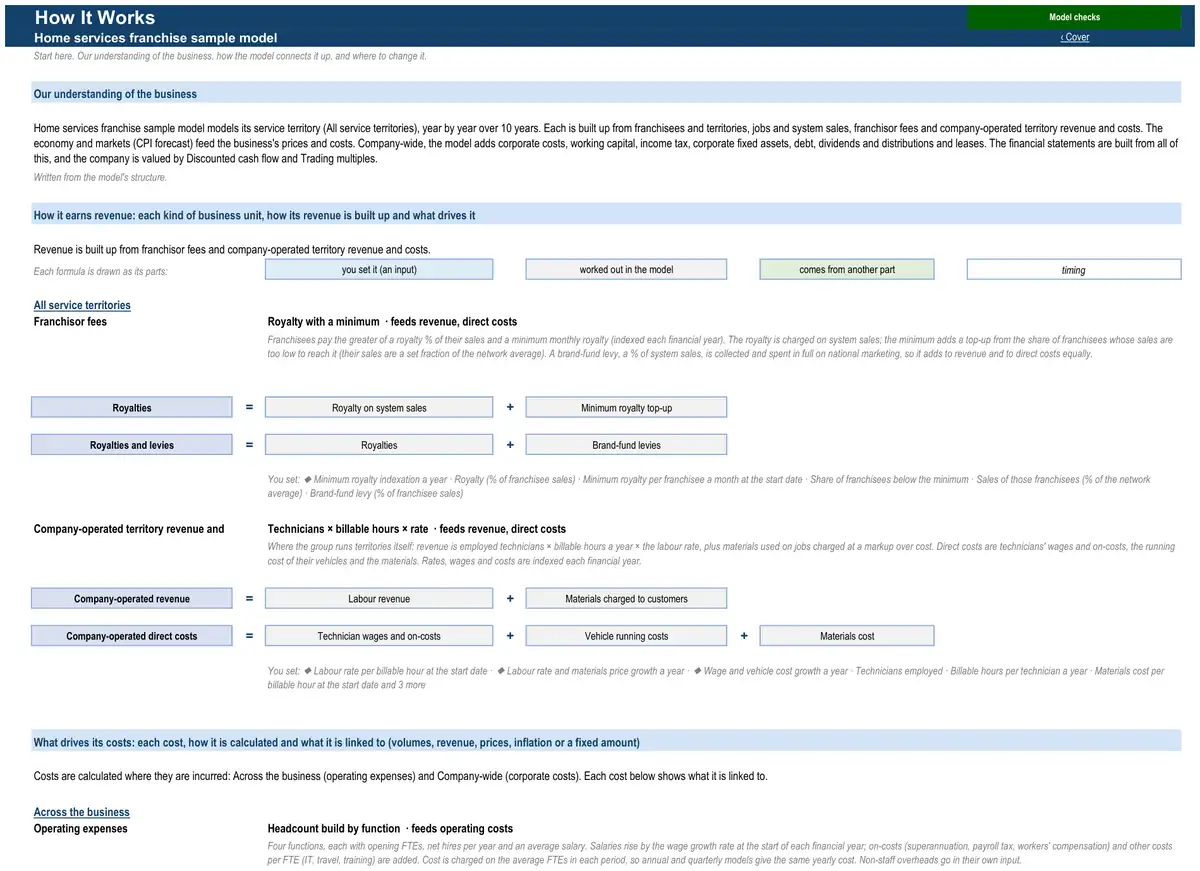Click 'Royalty with a minimum' heading
Image resolution: width=1200 pixels, height=871 pixels.
324,322
